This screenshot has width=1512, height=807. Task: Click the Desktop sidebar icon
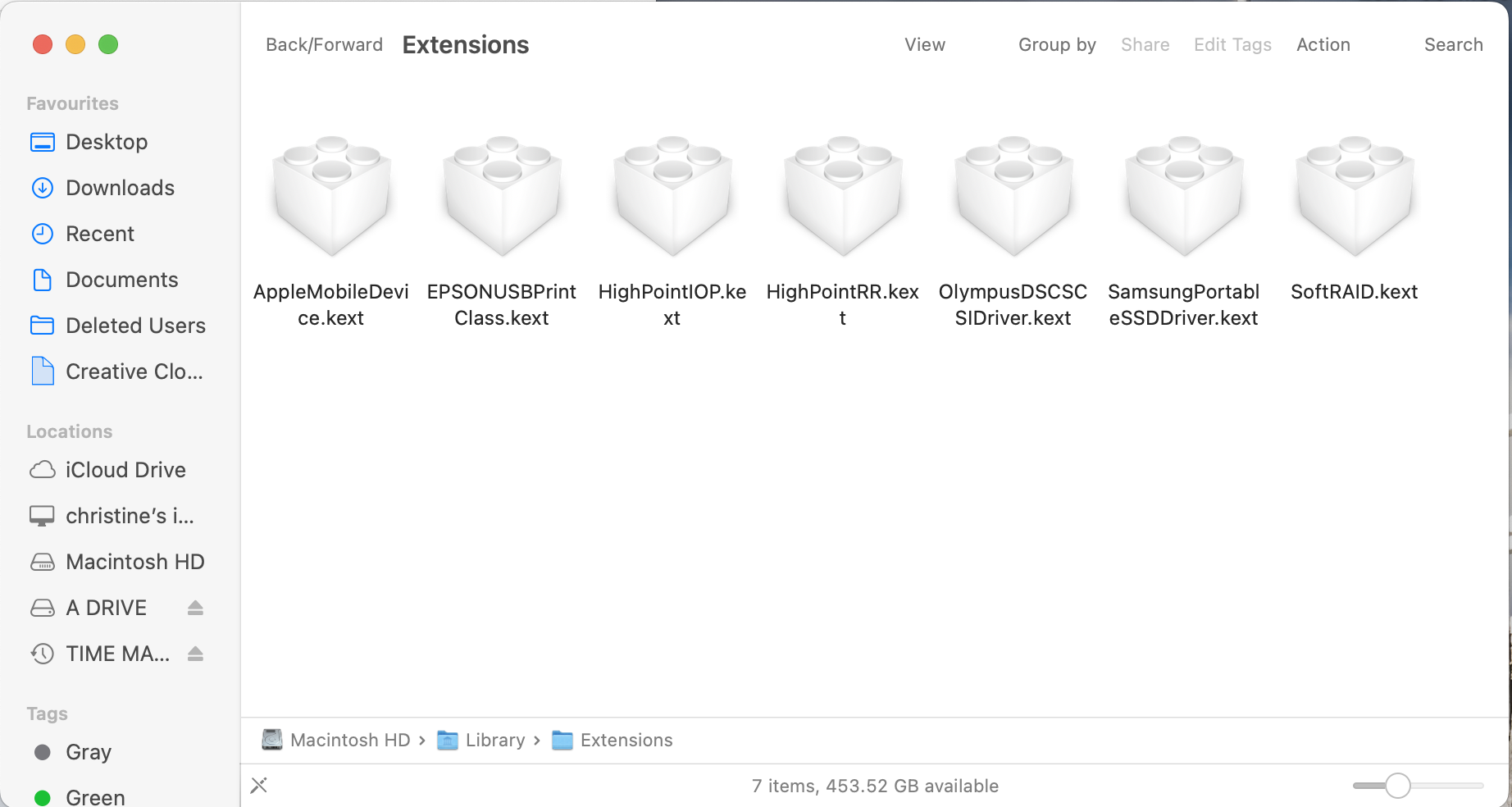point(43,142)
